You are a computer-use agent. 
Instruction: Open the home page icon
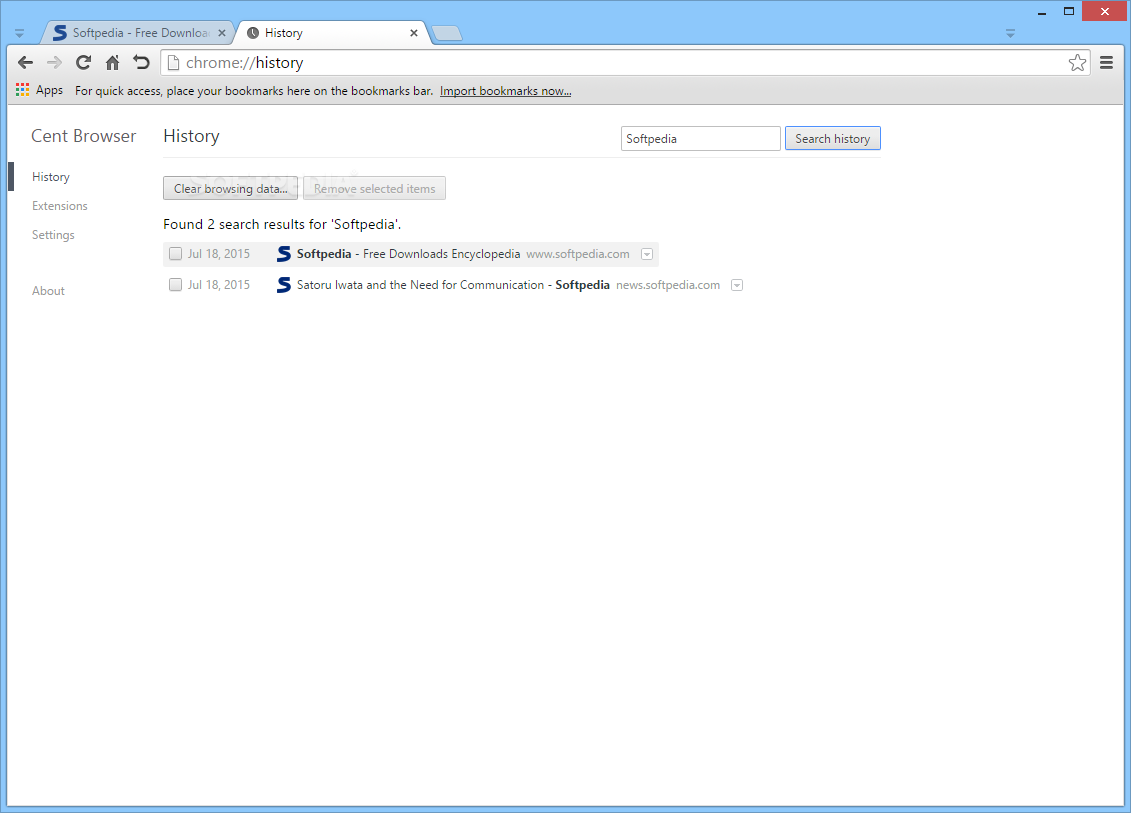pos(113,63)
